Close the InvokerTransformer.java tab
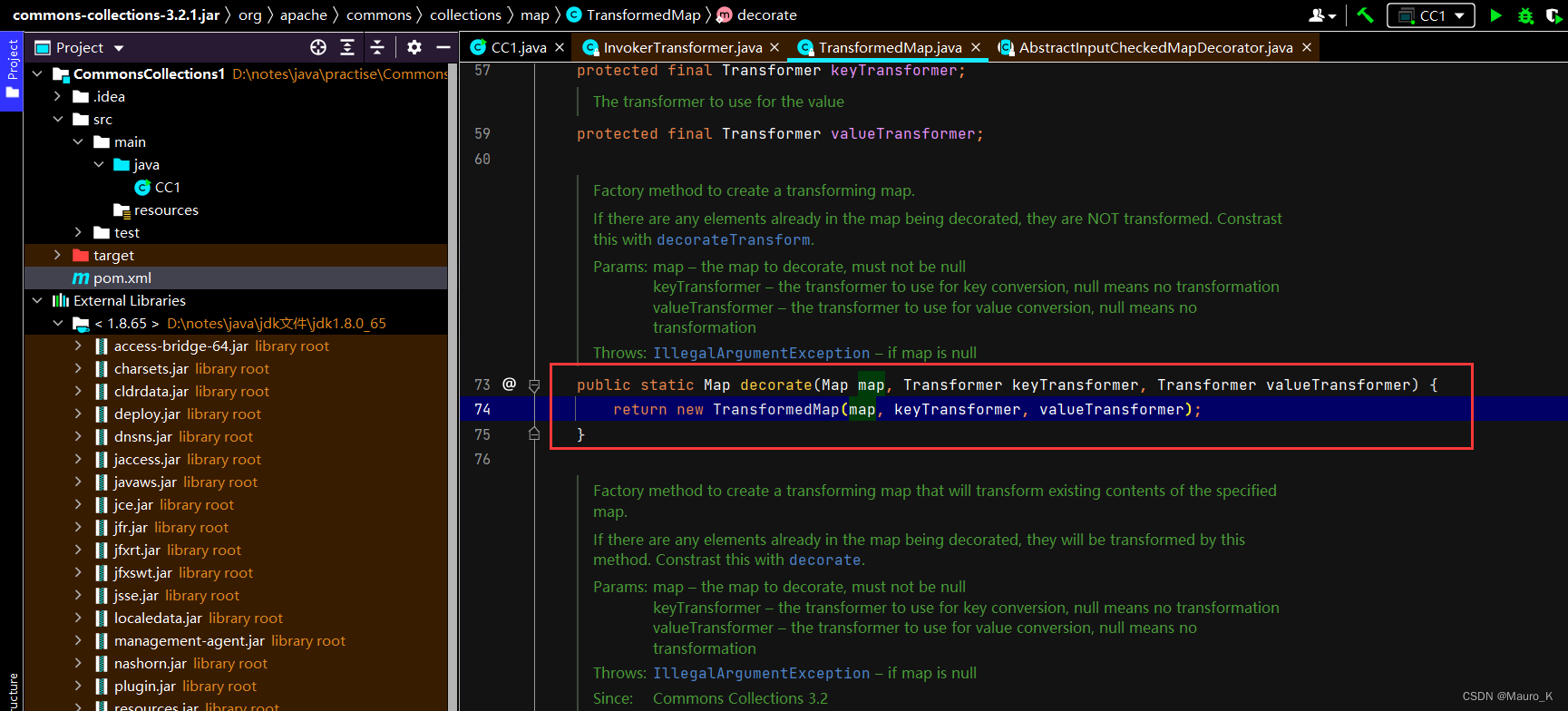The width and height of the screenshot is (1568, 711). (774, 47)
